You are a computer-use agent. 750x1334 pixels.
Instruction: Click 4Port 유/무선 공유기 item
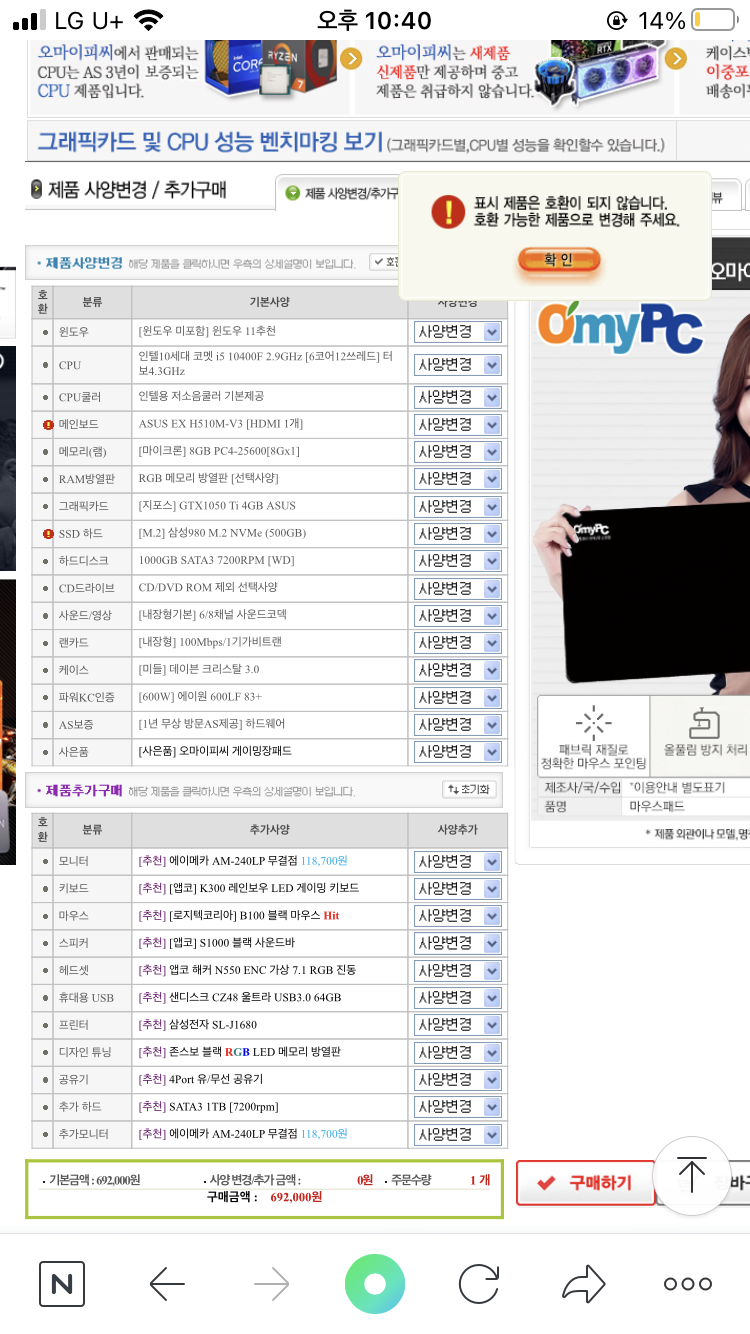tap(216, 1079)
